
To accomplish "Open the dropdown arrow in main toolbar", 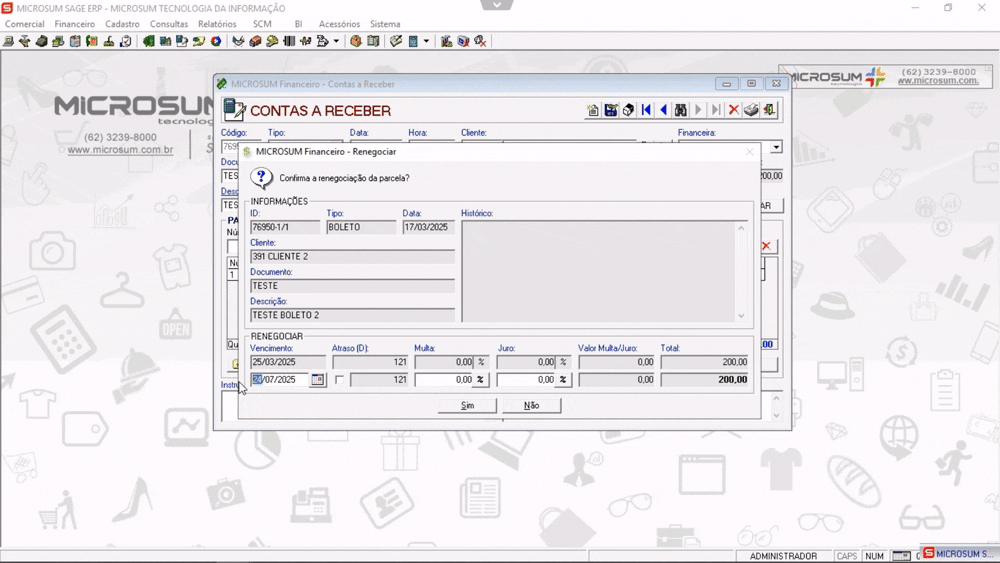I will [336, 42].
